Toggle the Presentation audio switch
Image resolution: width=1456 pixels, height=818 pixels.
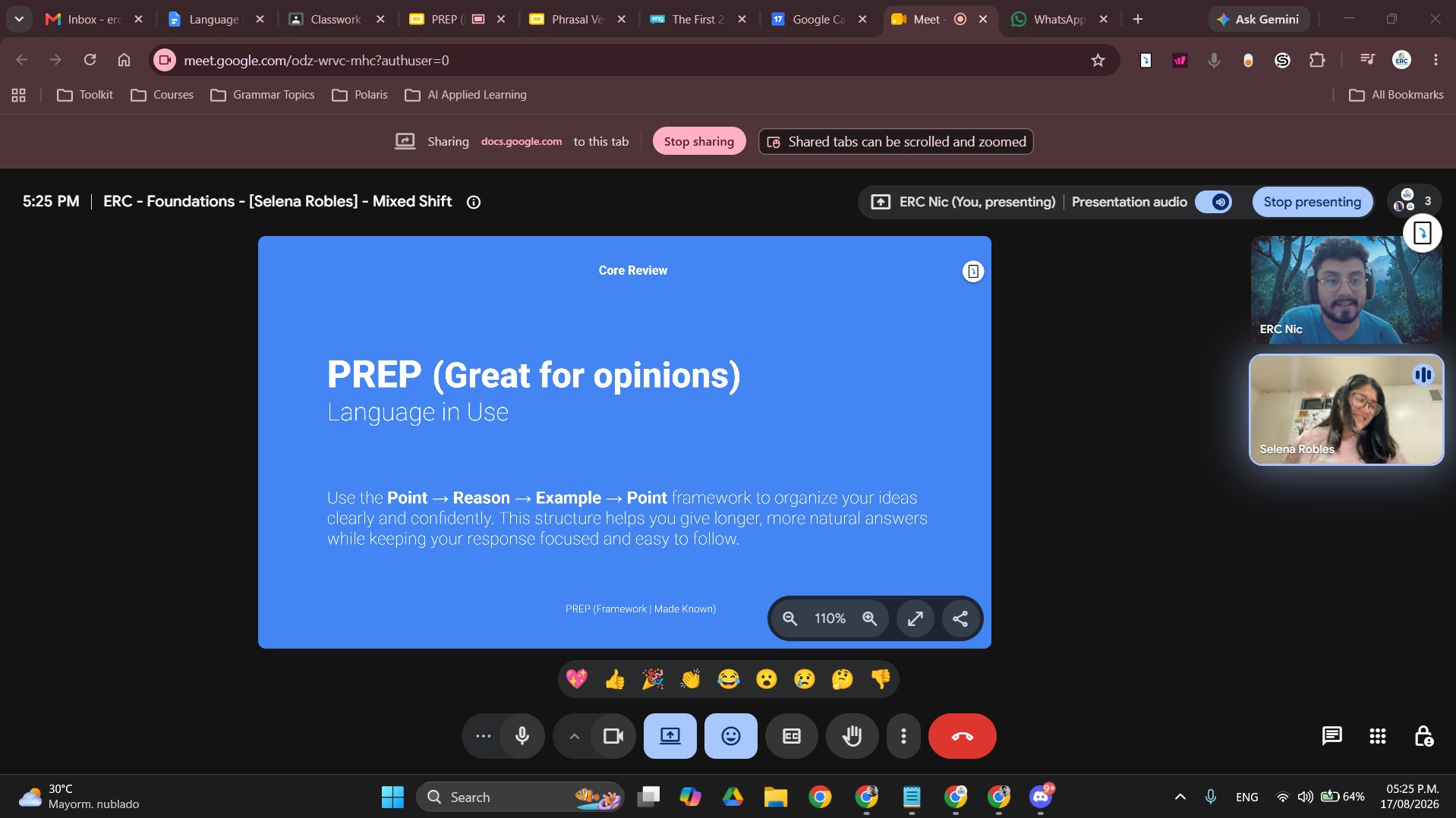click(1213, 202)
